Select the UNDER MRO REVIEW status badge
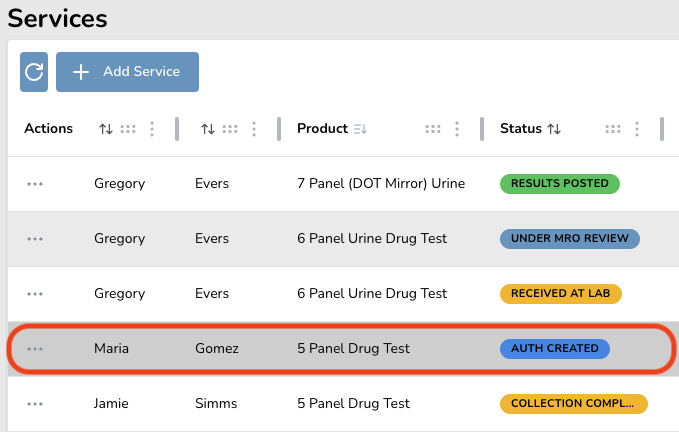 point(570,239)
